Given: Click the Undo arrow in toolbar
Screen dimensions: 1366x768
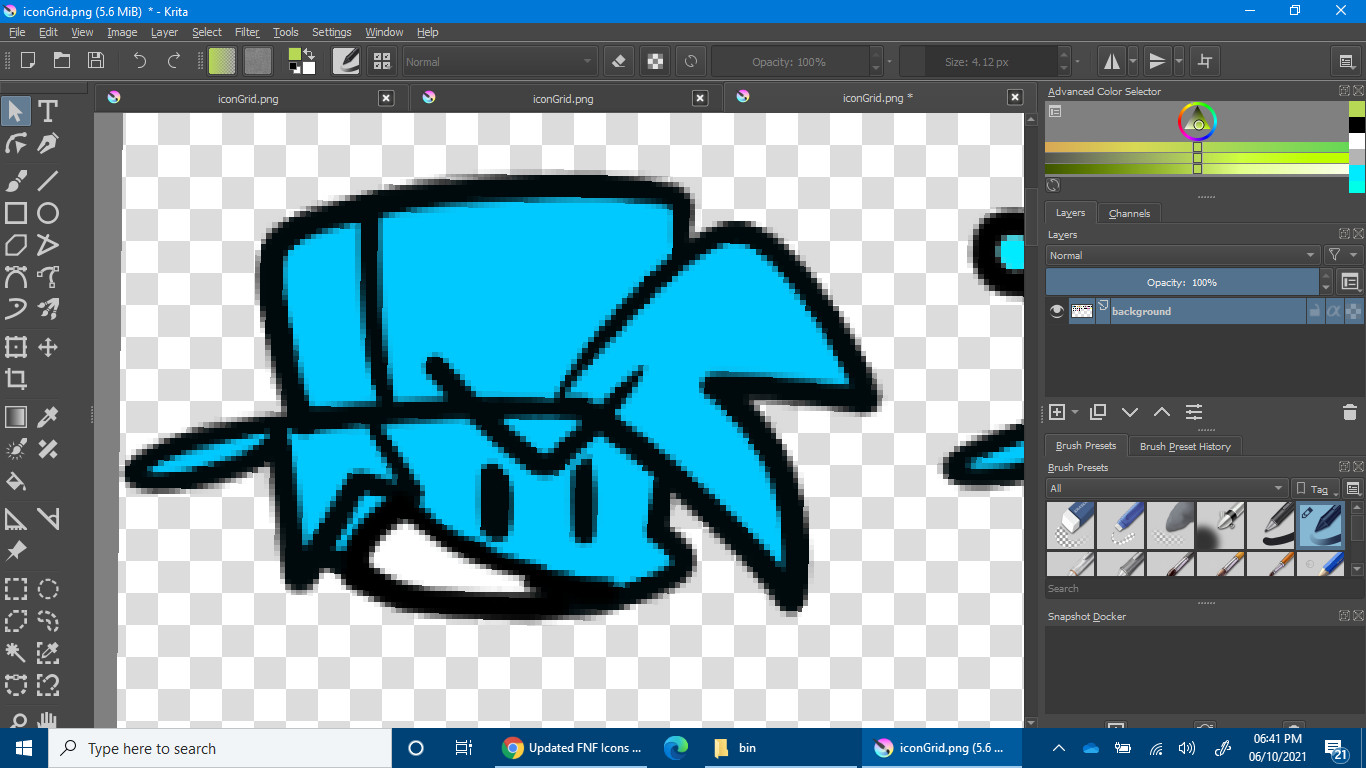Looking at the screenshot, I should coord(140,61).
